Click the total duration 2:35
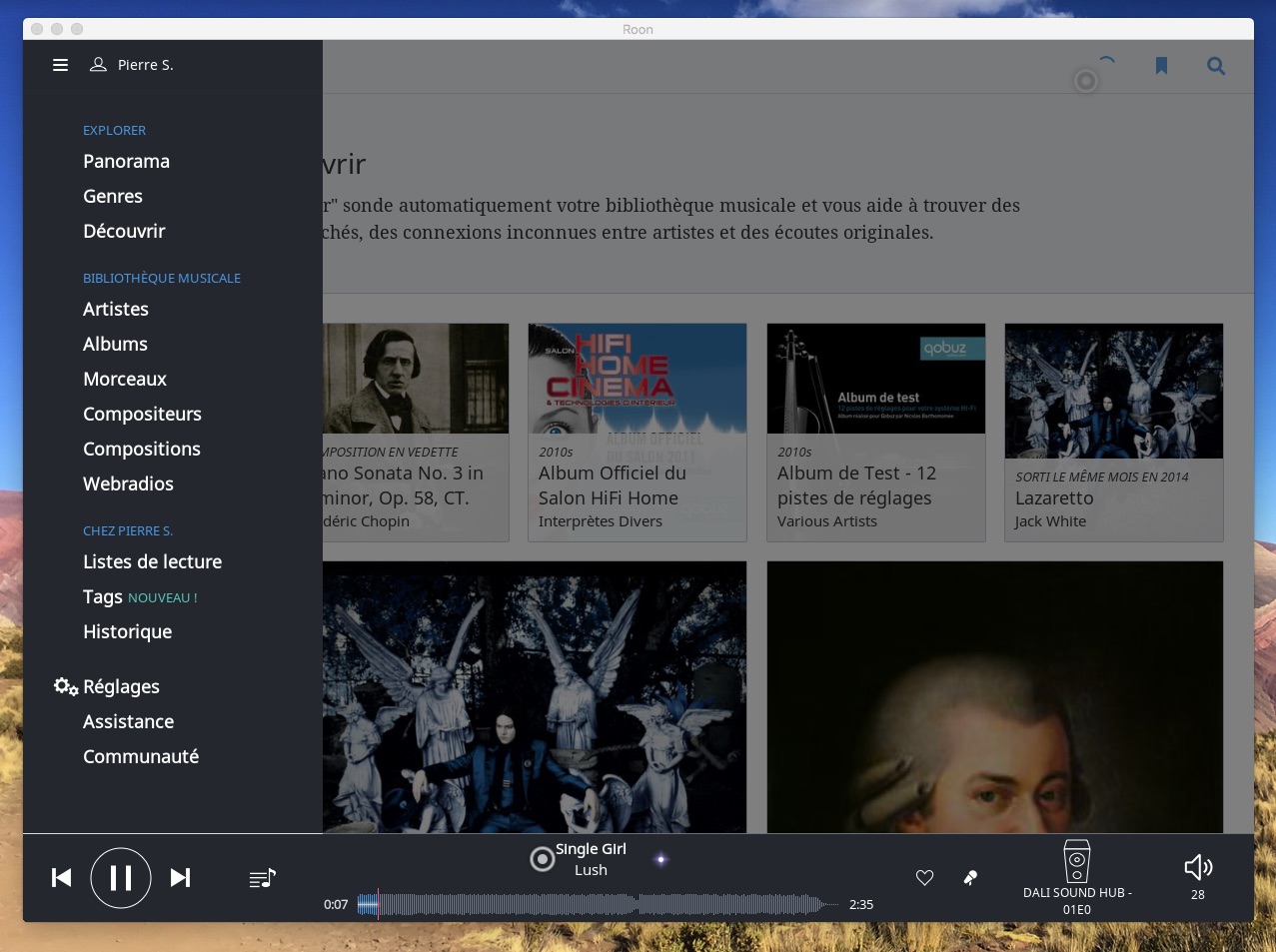 861,905
